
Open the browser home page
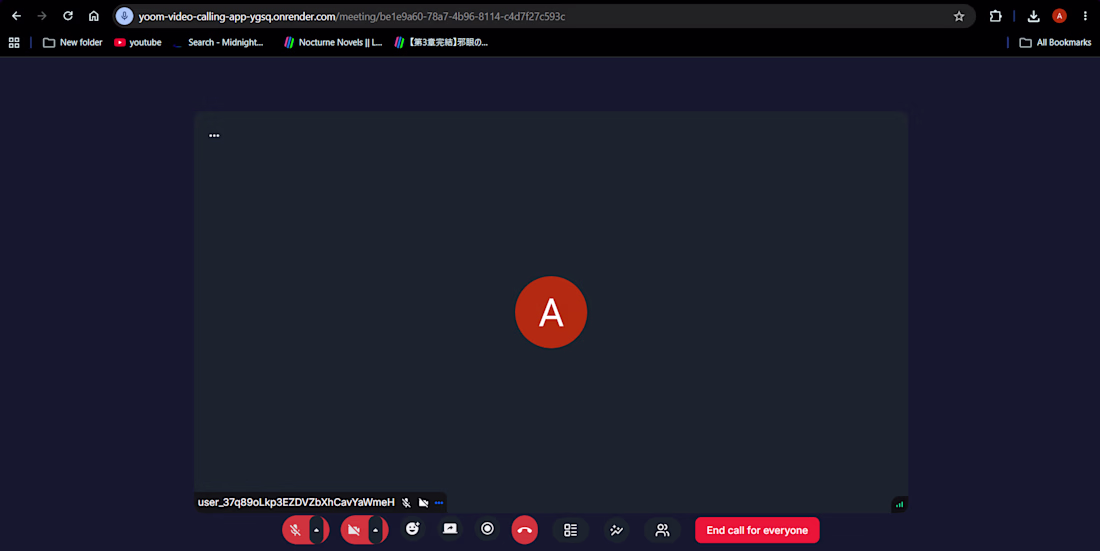click(x=94, y=16)
